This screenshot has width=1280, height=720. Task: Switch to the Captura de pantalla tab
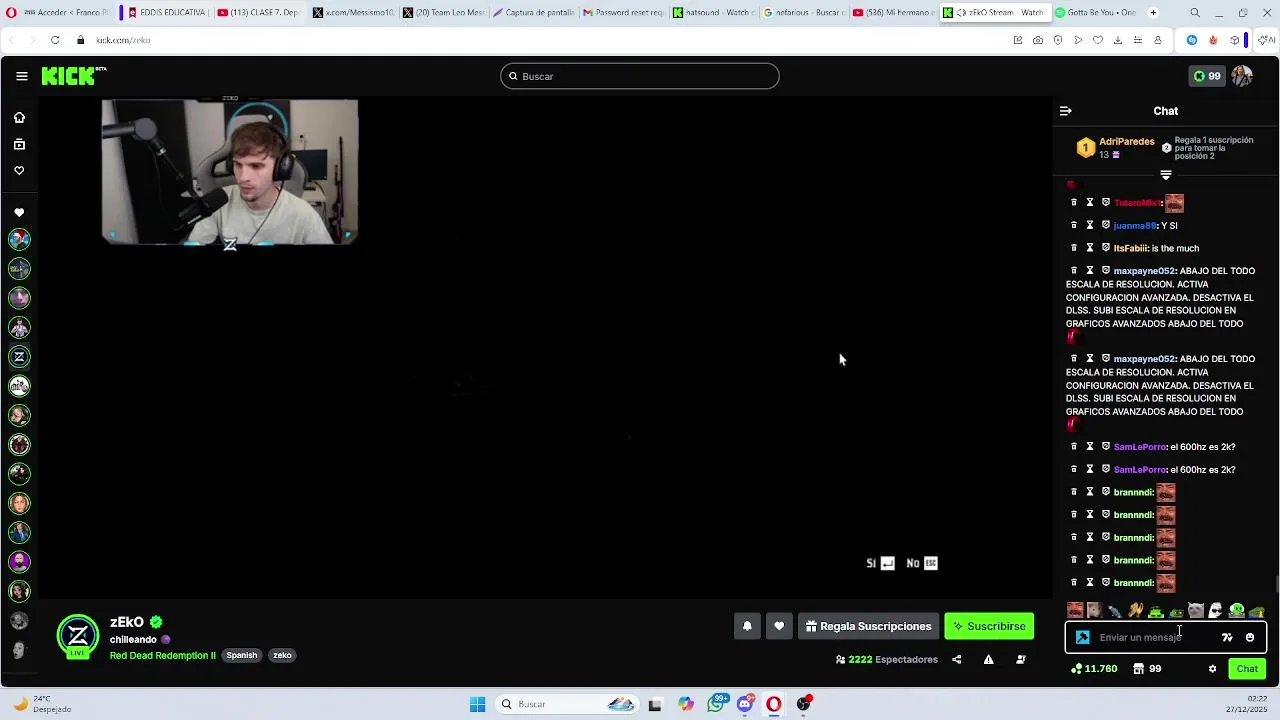tap(533, 13)
